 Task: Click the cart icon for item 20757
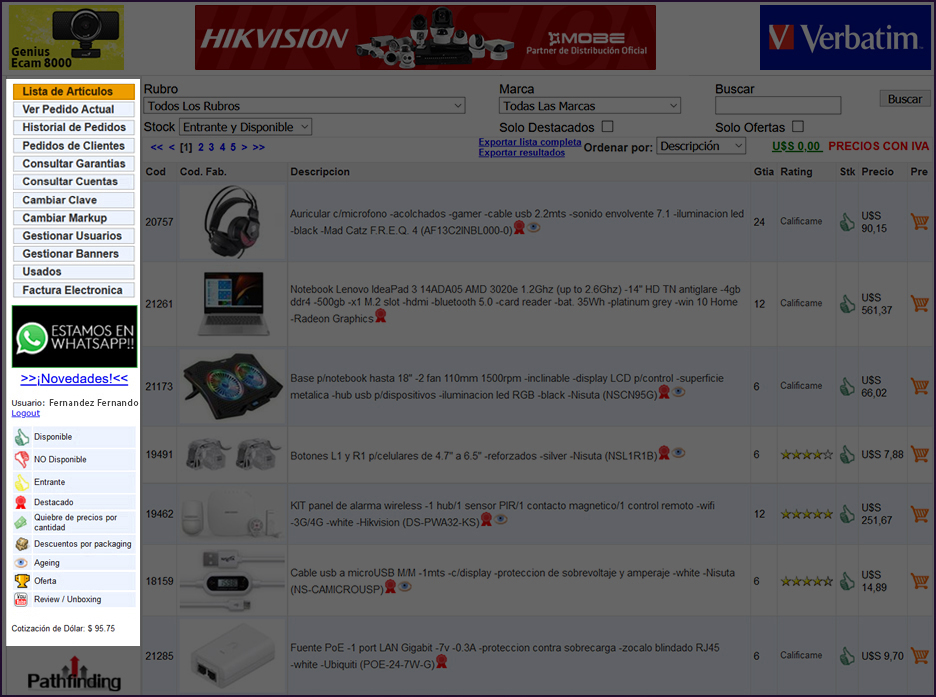point(919,222)
